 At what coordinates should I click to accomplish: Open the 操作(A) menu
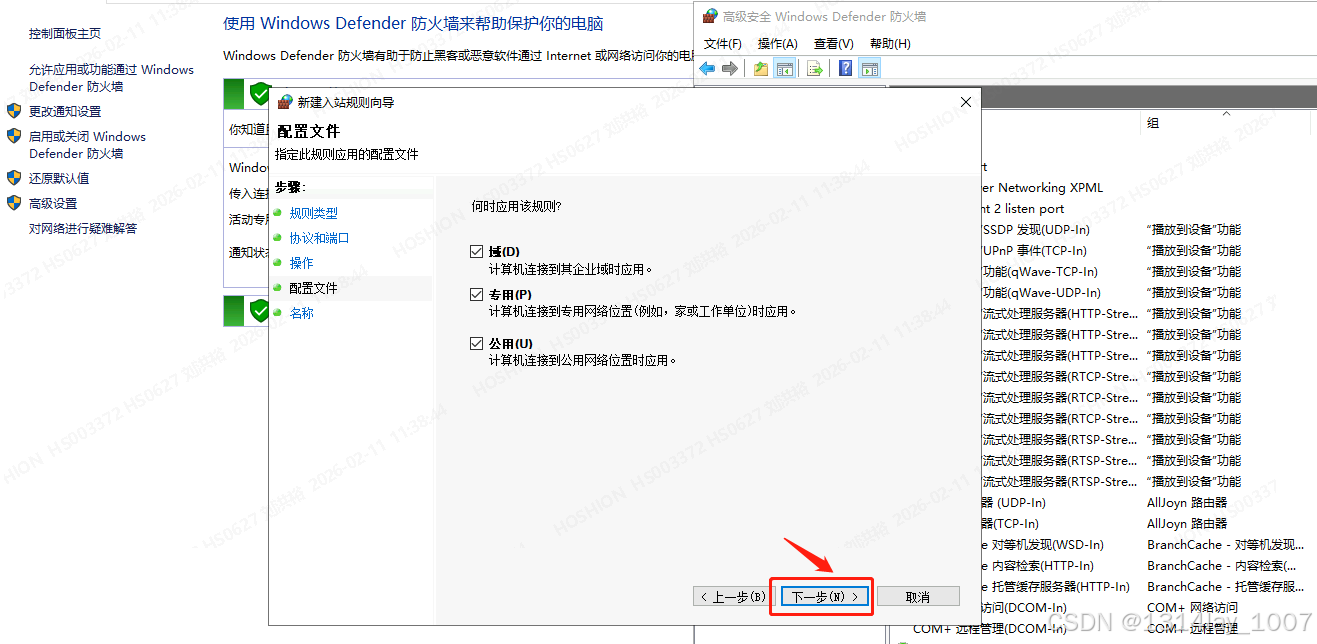[778, 44]
